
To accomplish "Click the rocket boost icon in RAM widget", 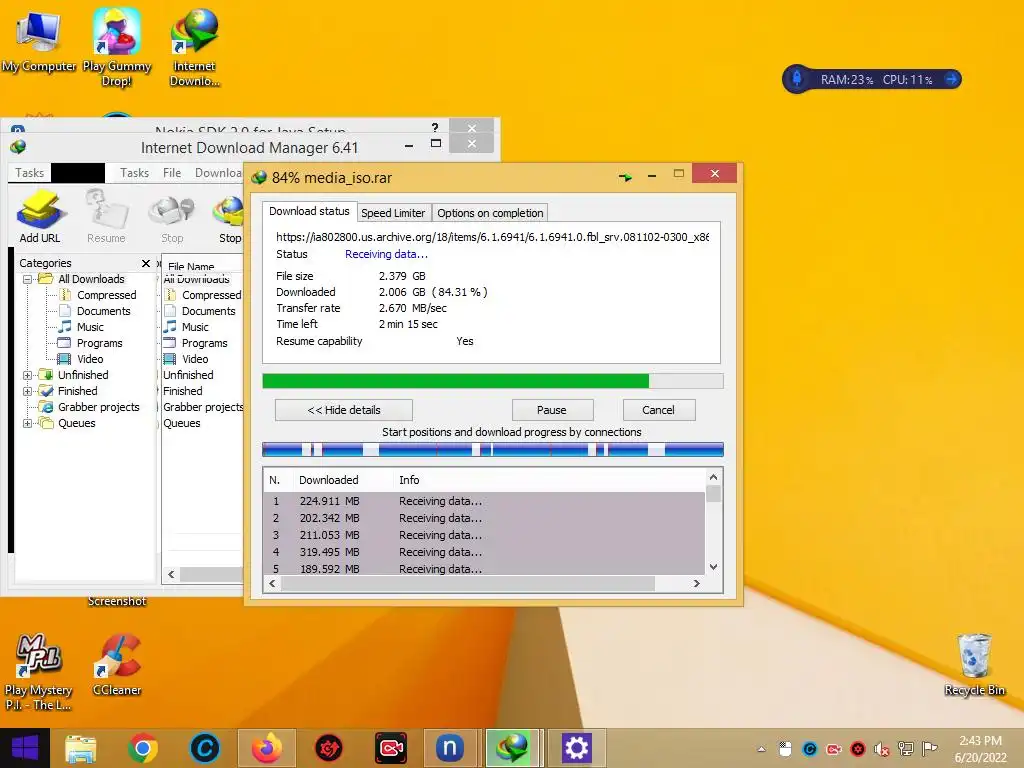I will (x=797, y=79).
